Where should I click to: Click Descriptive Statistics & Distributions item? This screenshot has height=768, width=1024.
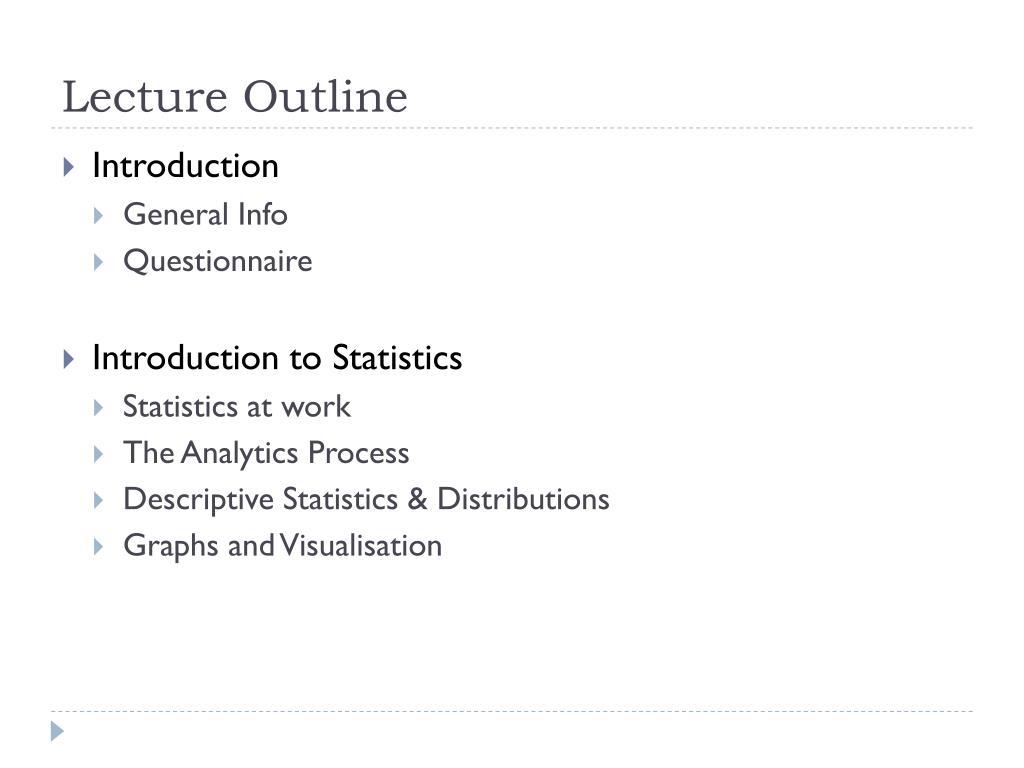click(366, 500)
